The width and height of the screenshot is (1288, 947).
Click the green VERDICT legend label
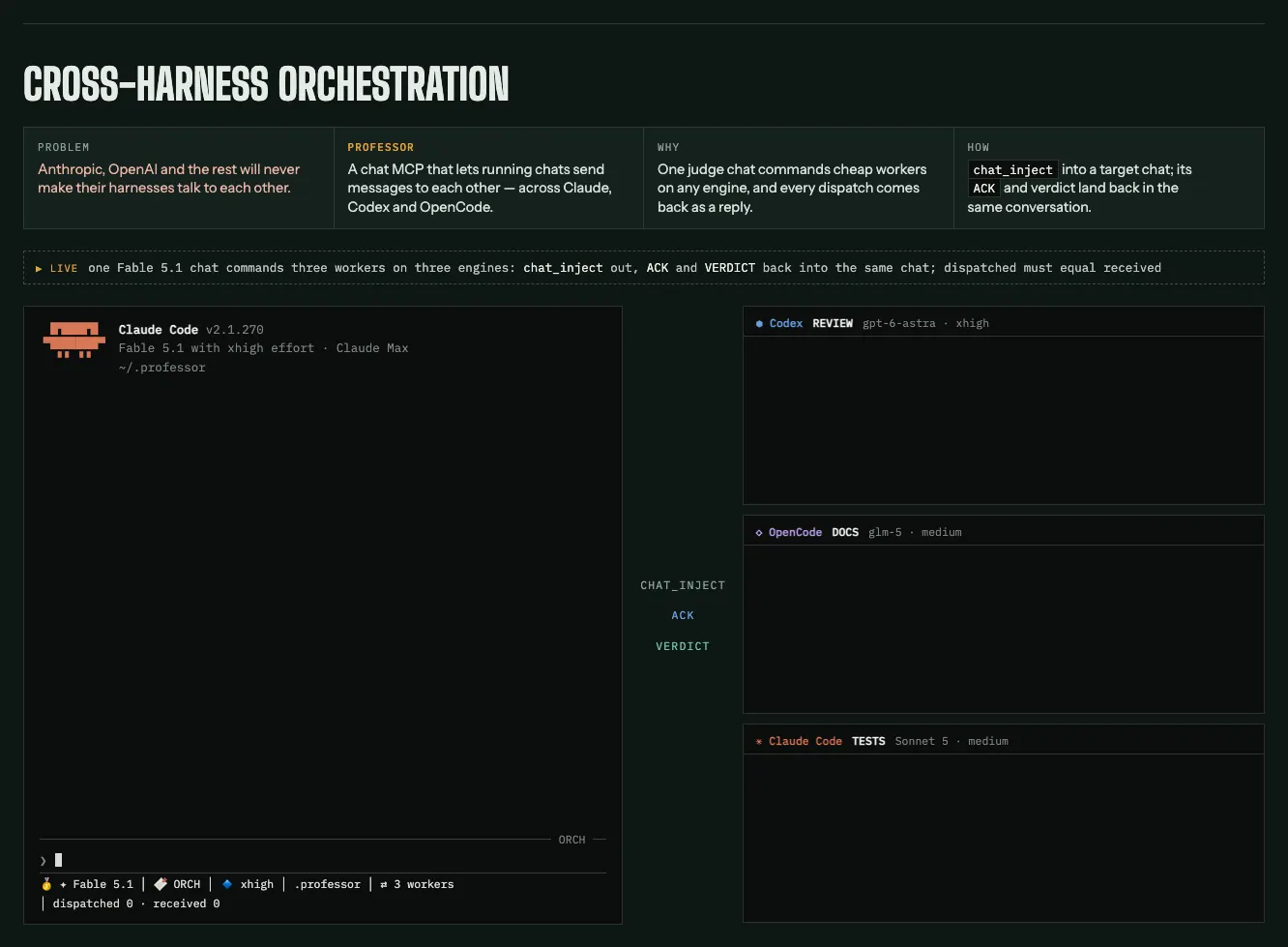click(x=683, y=646)
